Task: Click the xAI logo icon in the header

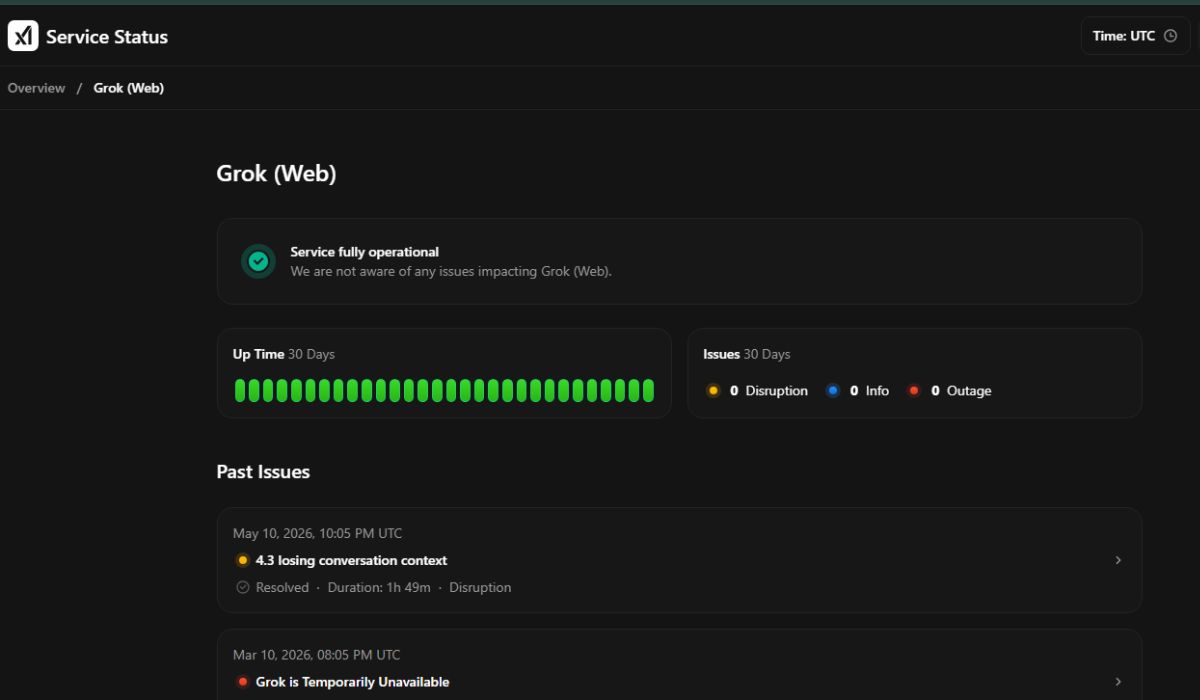Action: pyautogui.click(x=23, y=36)
